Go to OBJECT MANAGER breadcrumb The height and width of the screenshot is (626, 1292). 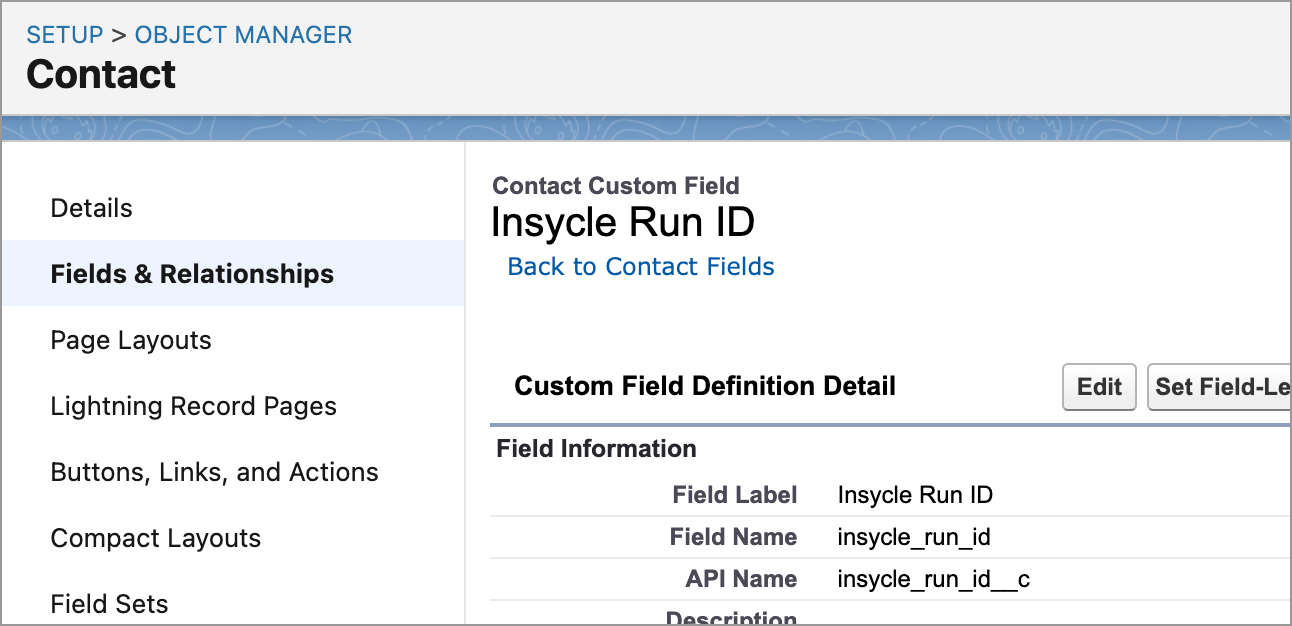(x=243, y=35)
